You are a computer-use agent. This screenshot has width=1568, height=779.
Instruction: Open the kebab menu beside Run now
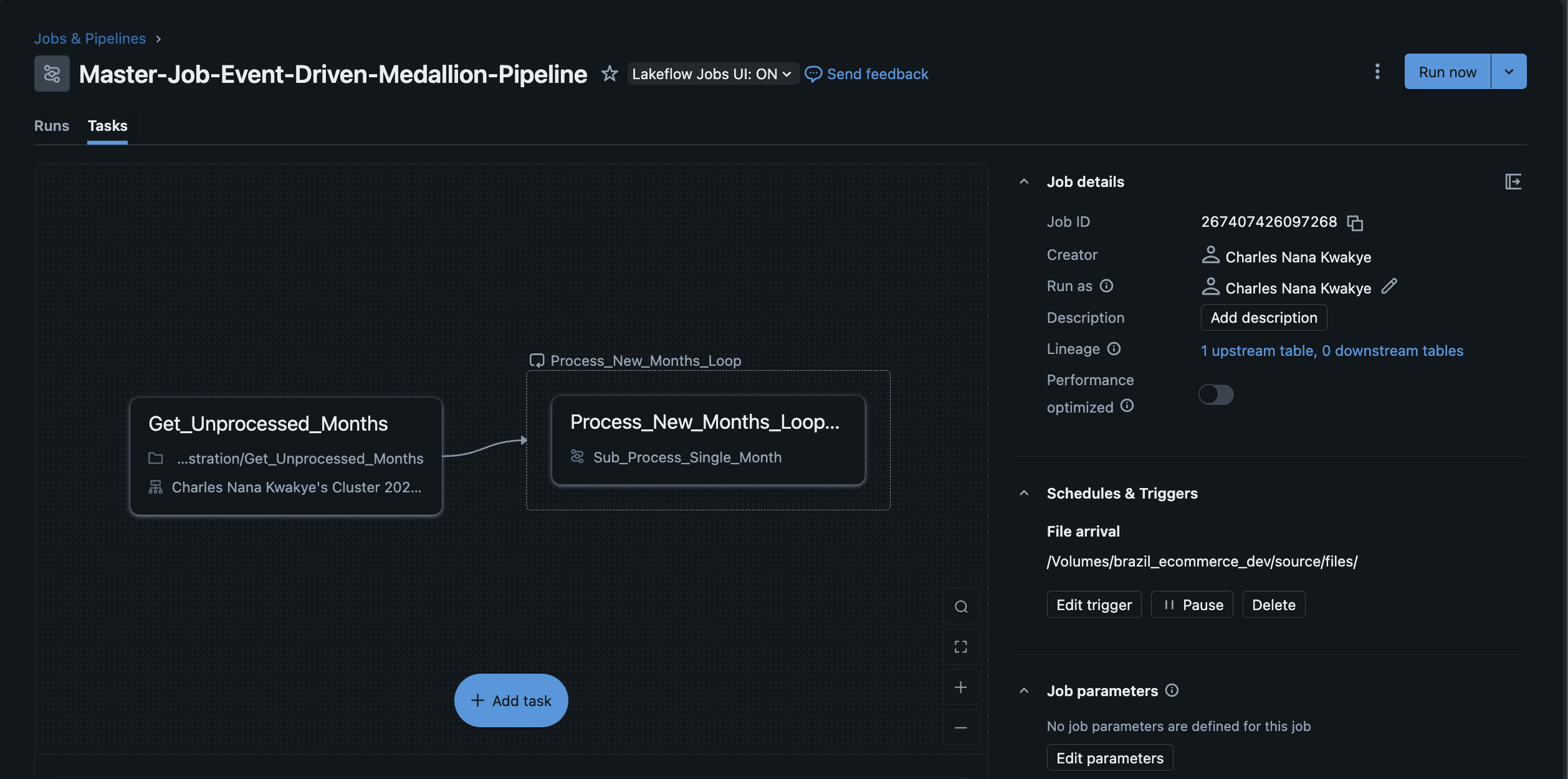(x=1377, y=72)
